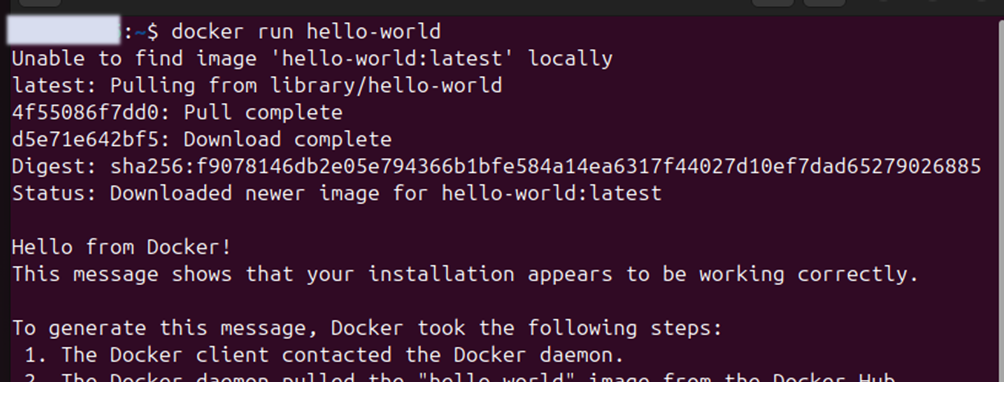Click the 'Docker daemon.' text in step 1
This screenshot has height=395, width=1004.
pyautogui.click(x=539, y=355)
